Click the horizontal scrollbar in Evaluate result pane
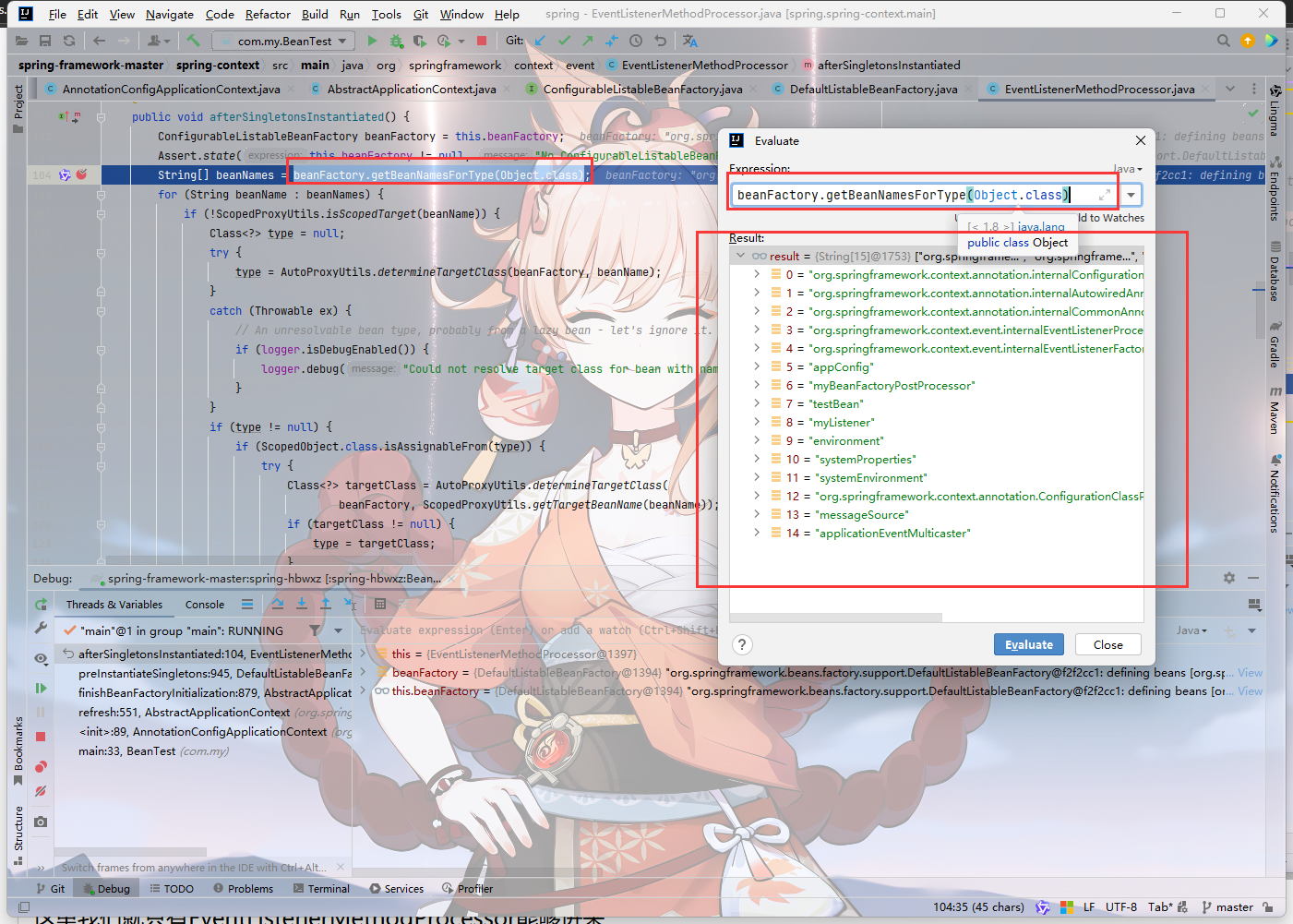The width and height of the screenshot is (1293, 924). [x=836, y=617]
